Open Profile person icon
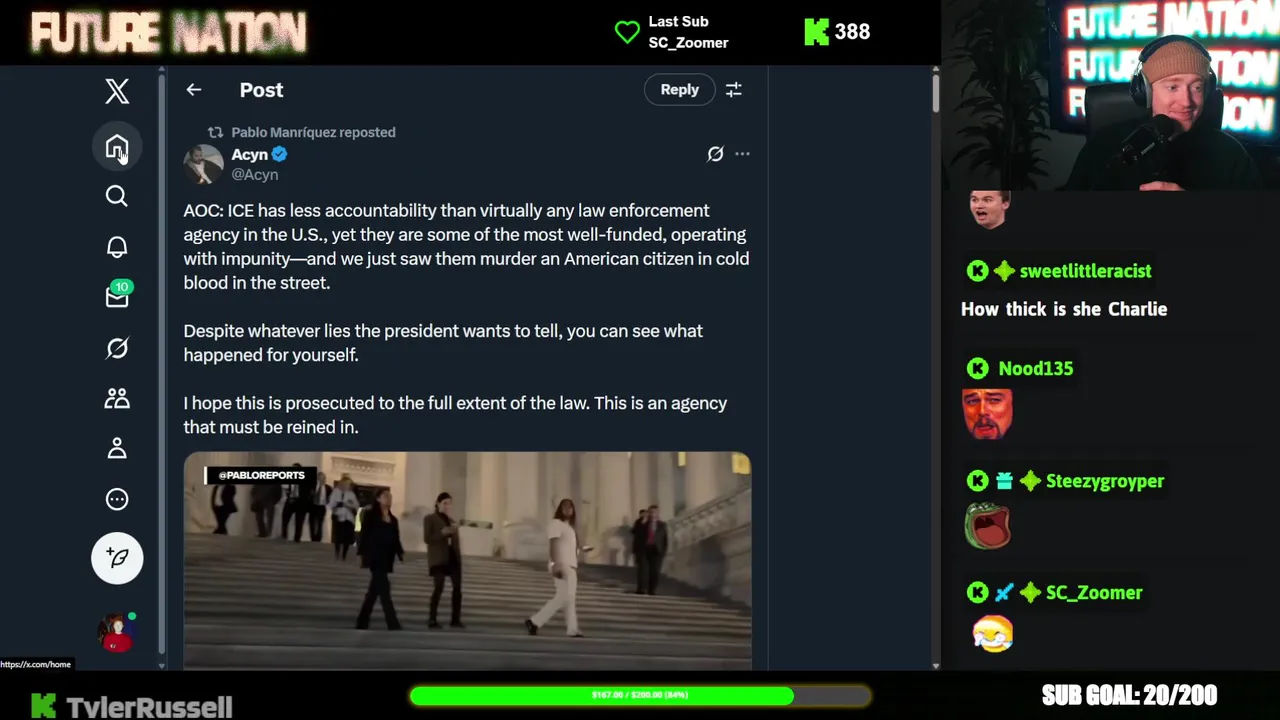The height and width of the screenshot is (720, 1280). point(117,448)
